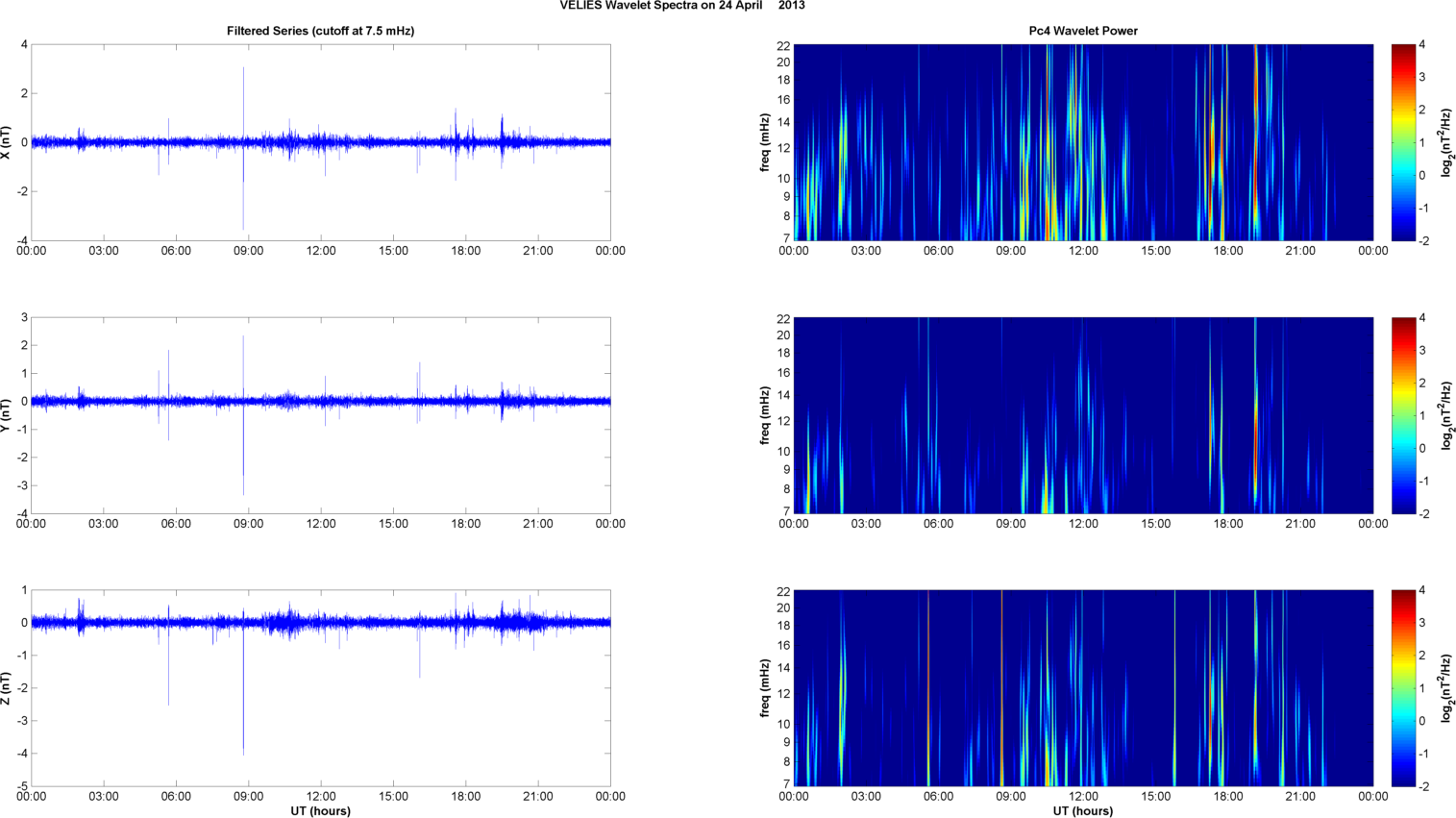Click the log2(nT²/Hz) label beside the top colorbar
Viewport: 1456px width, 818px height.
tap(1446, 142)
